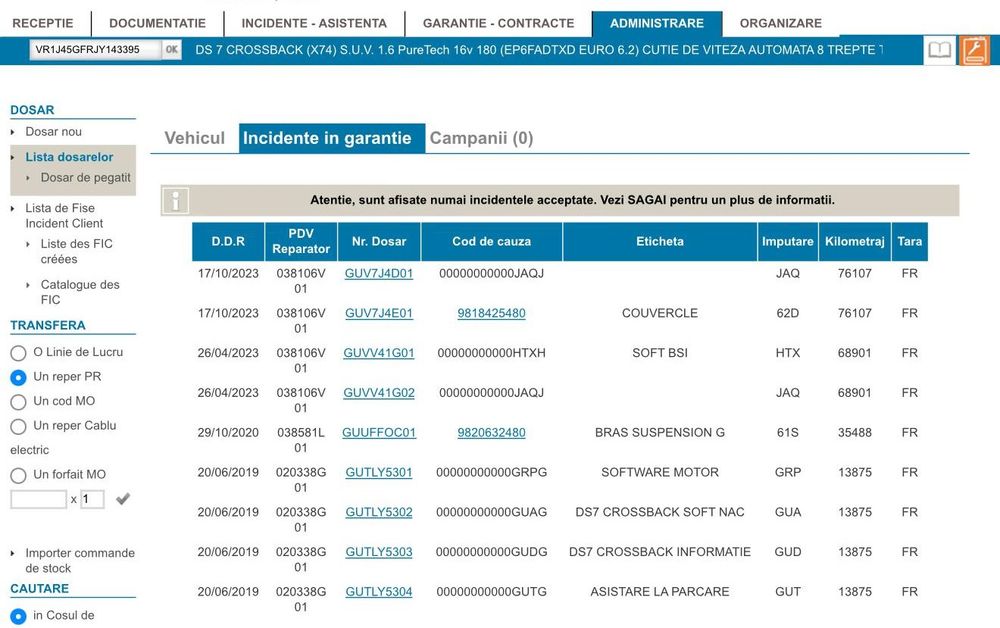Open dossier link GUTLY5304
Viewport: 1000px width, 628px height.
379,592
